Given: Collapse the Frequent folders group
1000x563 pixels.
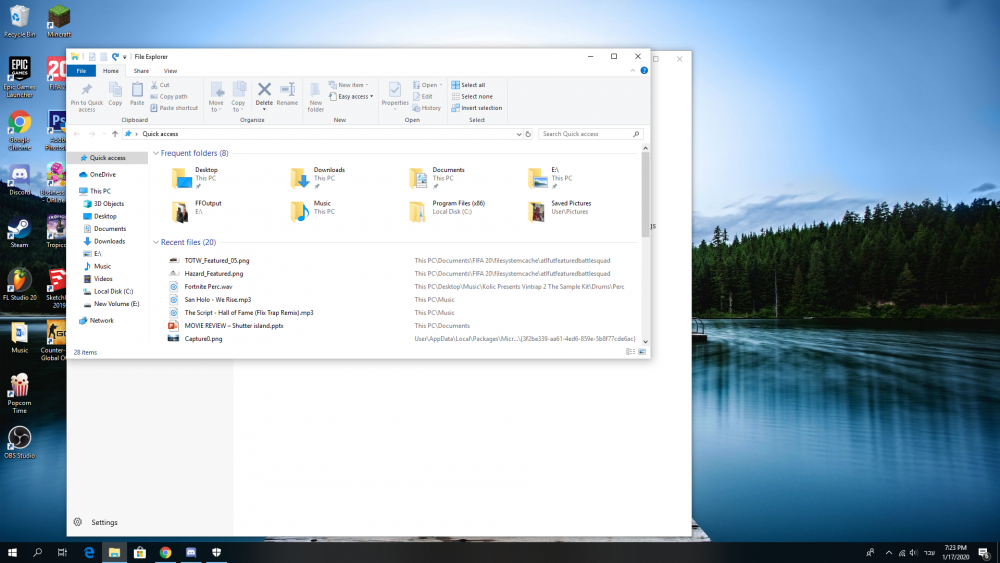Looking at the screenshot, I should pos(156,153).
